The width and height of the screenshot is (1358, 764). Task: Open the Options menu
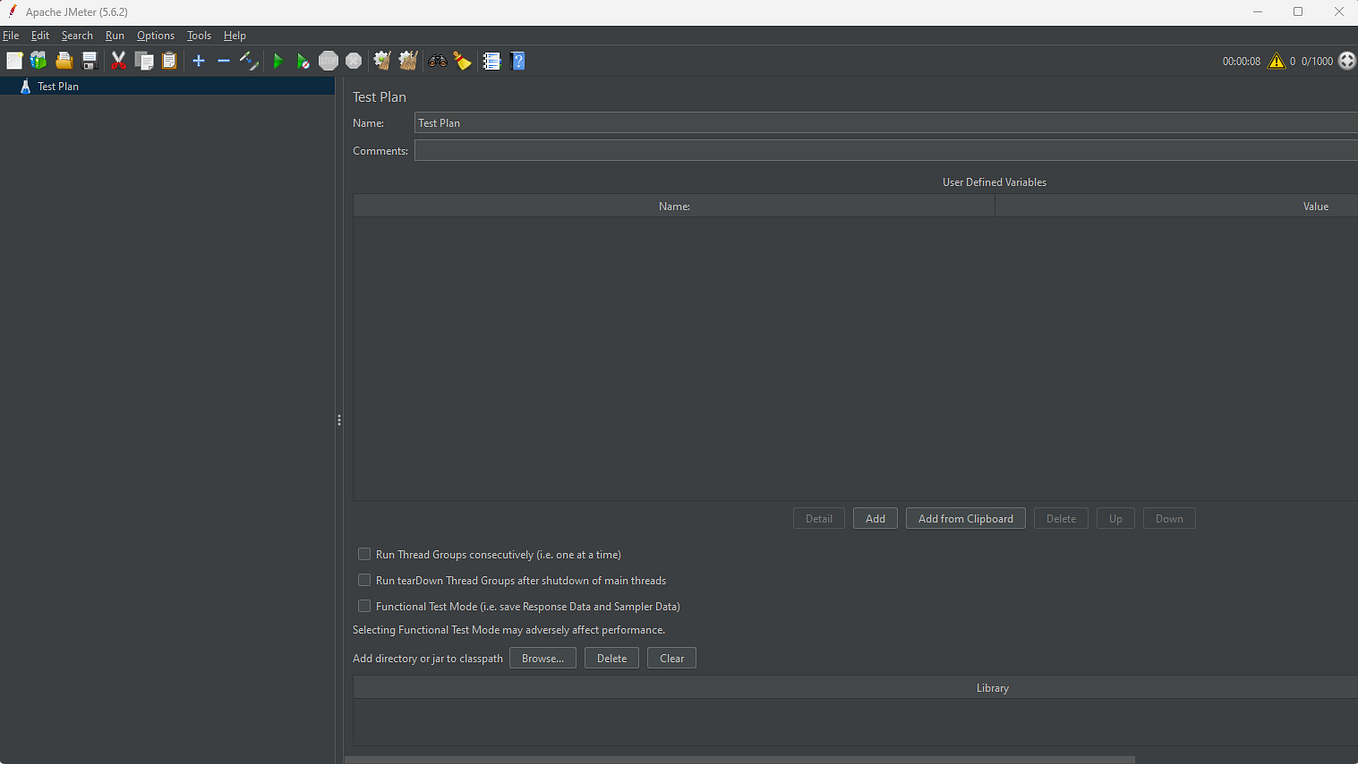155,35
